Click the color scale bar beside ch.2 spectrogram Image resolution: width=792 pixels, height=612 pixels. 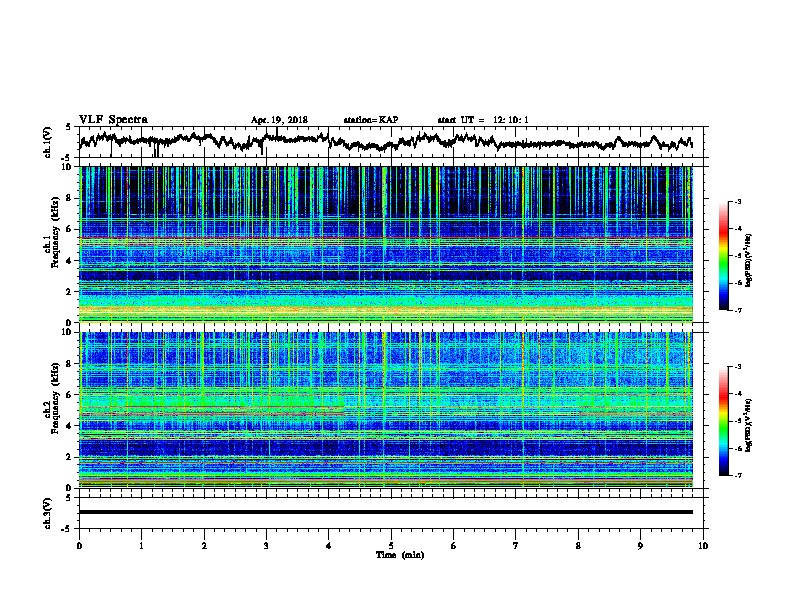(723, 421)
